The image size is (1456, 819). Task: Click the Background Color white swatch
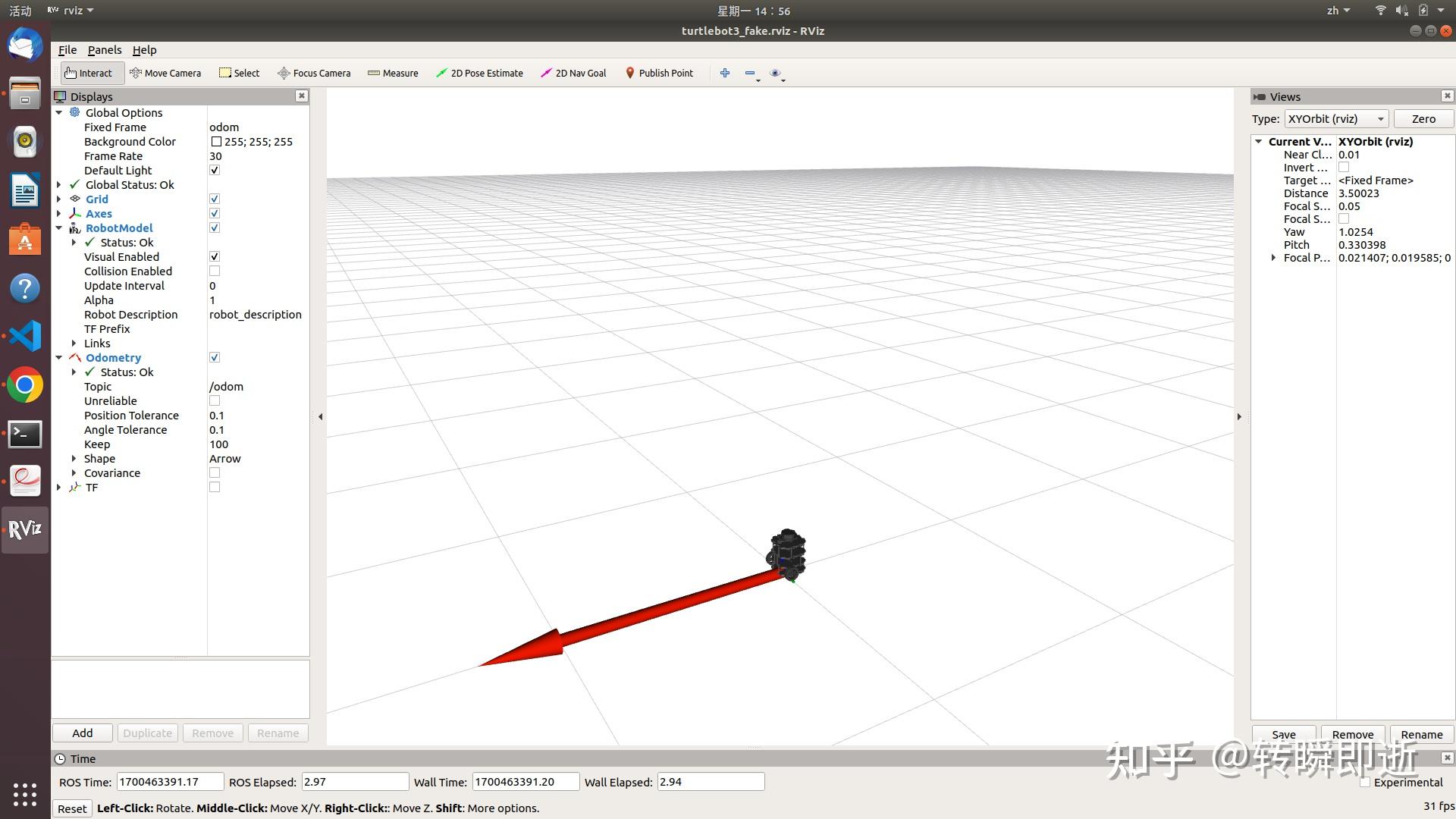pos(216,142)
